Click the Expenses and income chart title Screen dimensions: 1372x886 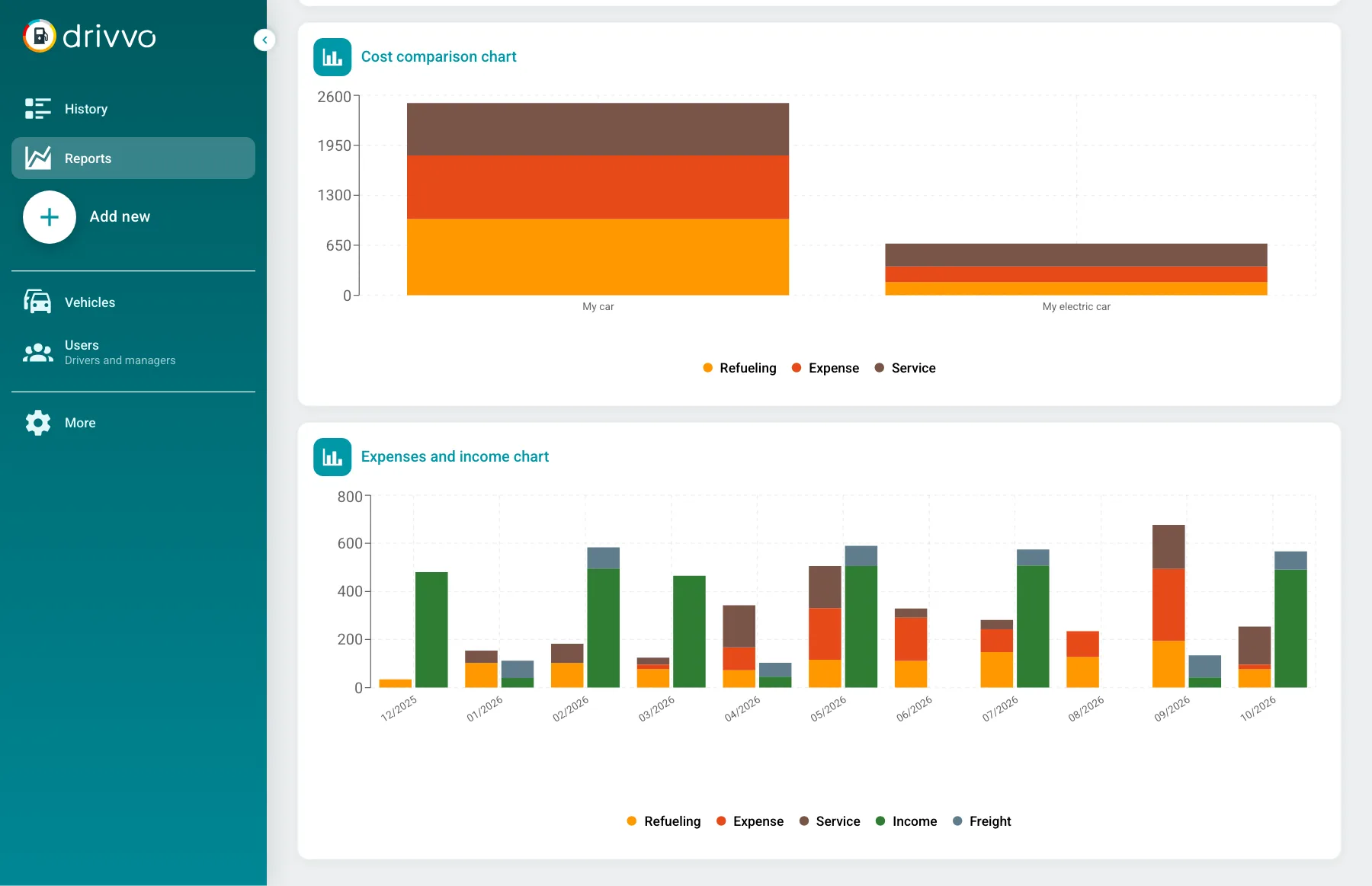[x=454, y=456]
